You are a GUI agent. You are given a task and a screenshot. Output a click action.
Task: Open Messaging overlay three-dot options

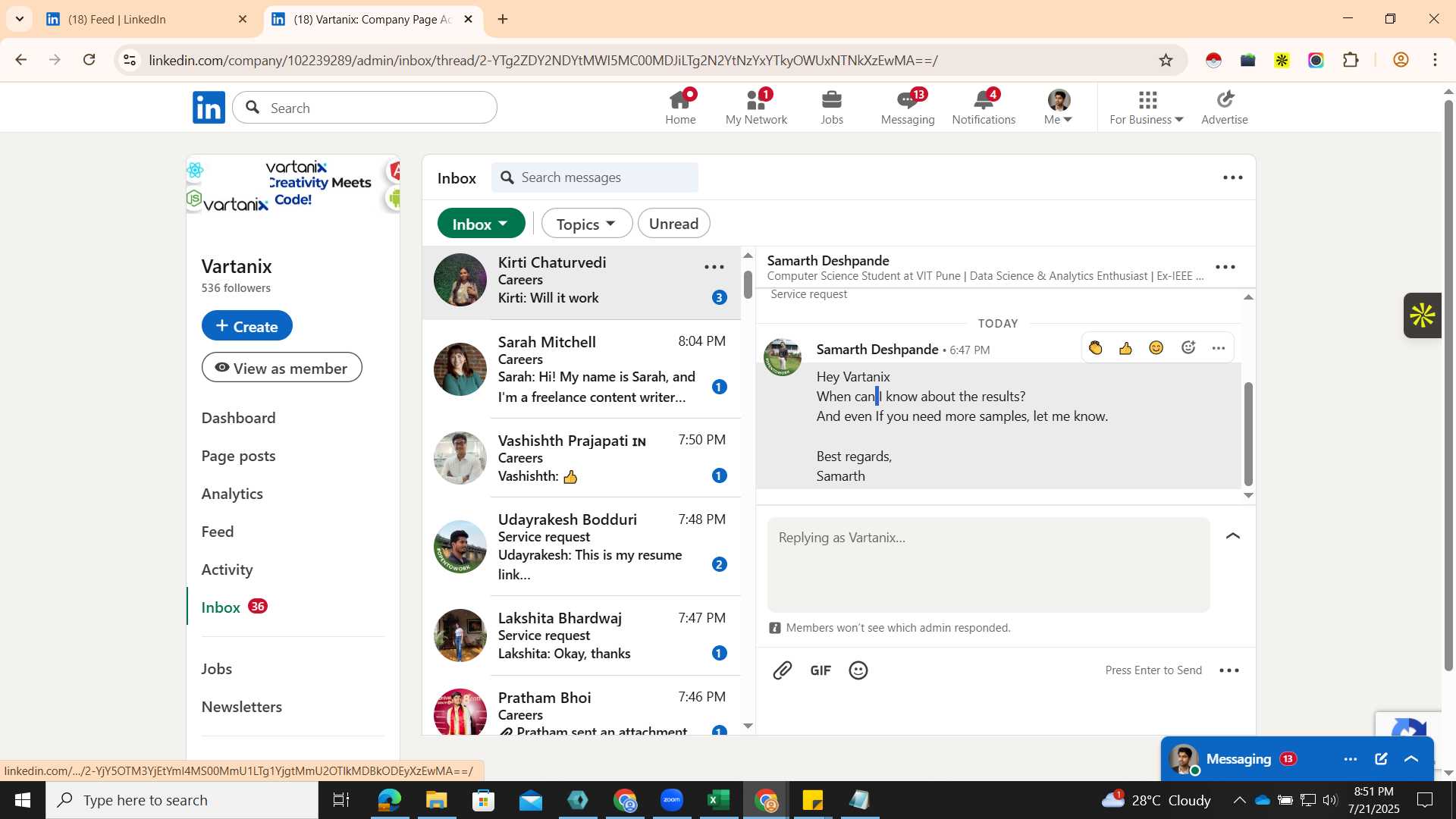(1351, 759)
